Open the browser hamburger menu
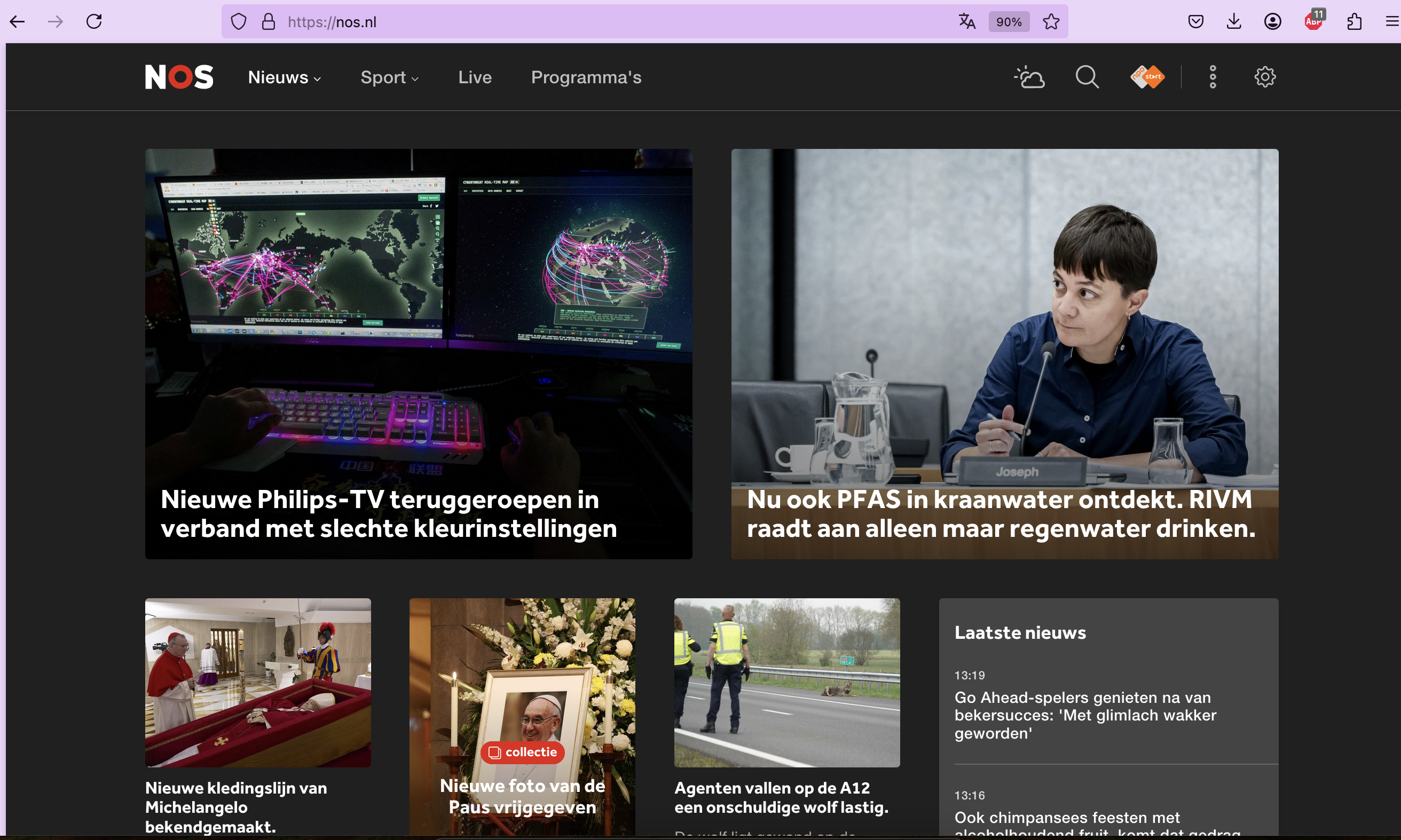The image size is (1401, 840). (1392, 21)
